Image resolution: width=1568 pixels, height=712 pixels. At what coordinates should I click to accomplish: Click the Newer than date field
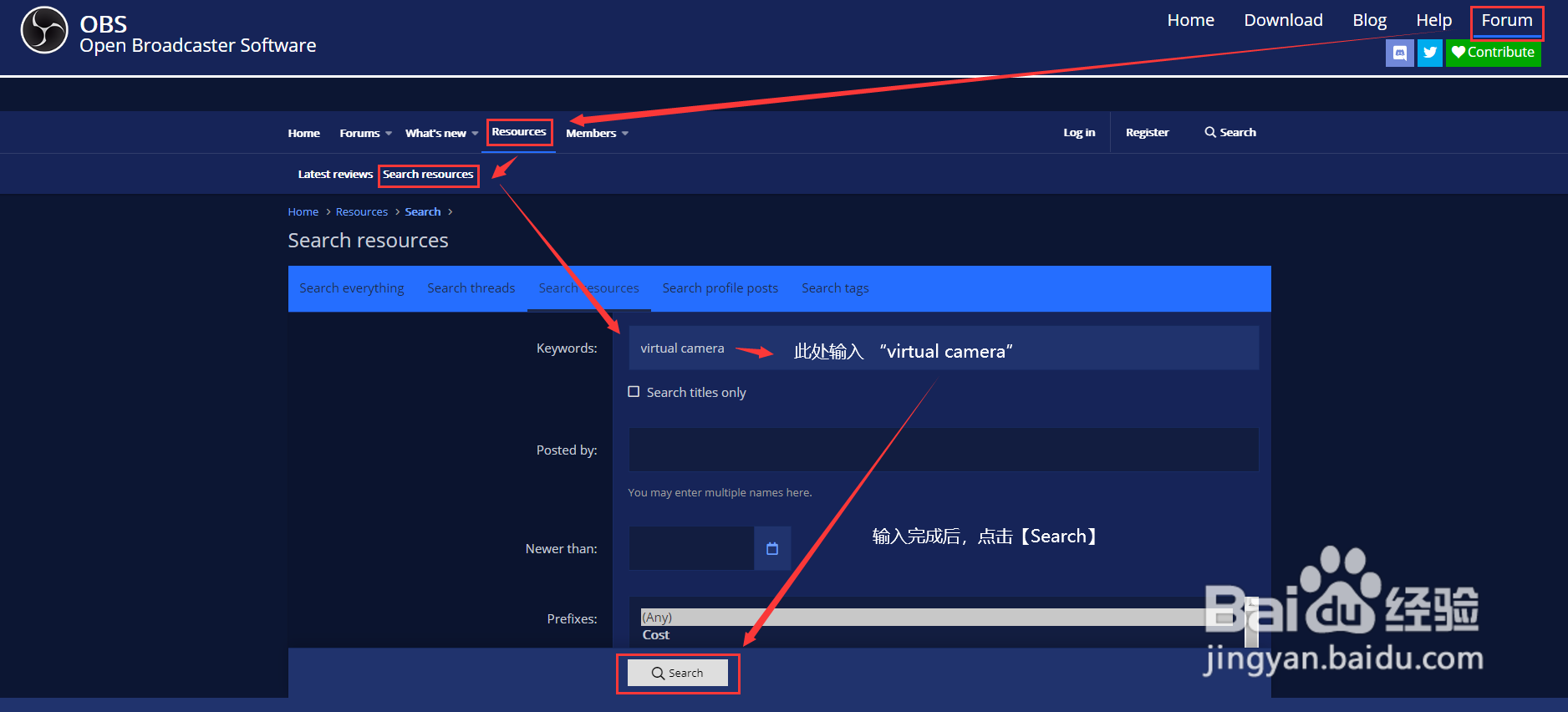[x=692, y=548]
